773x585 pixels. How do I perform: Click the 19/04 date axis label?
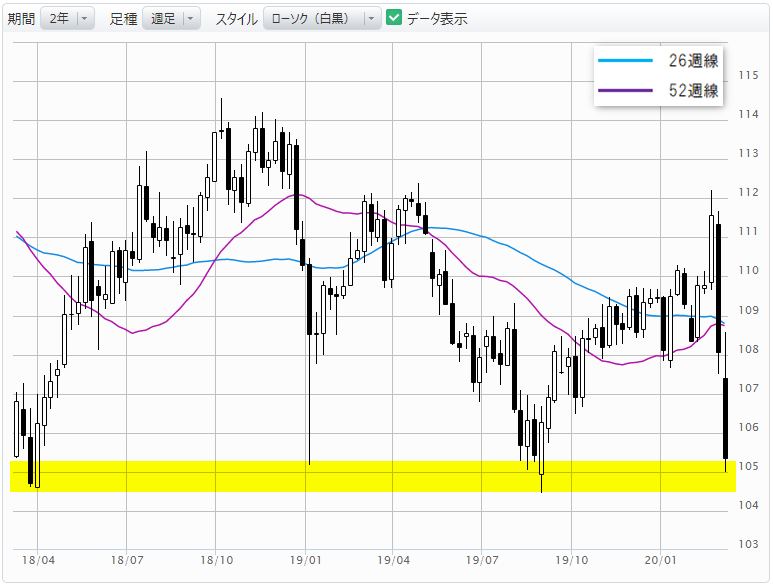tap(393, 560)
